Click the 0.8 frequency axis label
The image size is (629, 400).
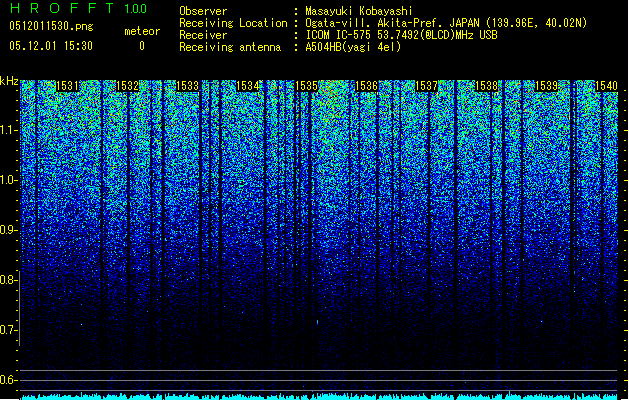[x=8, y=280]
